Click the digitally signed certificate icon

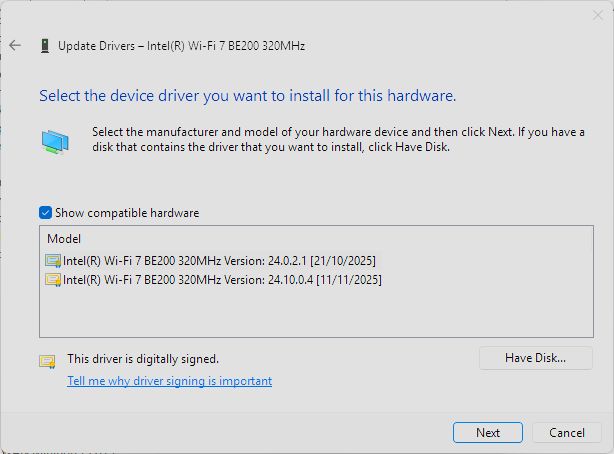click(x=47, y=361)
